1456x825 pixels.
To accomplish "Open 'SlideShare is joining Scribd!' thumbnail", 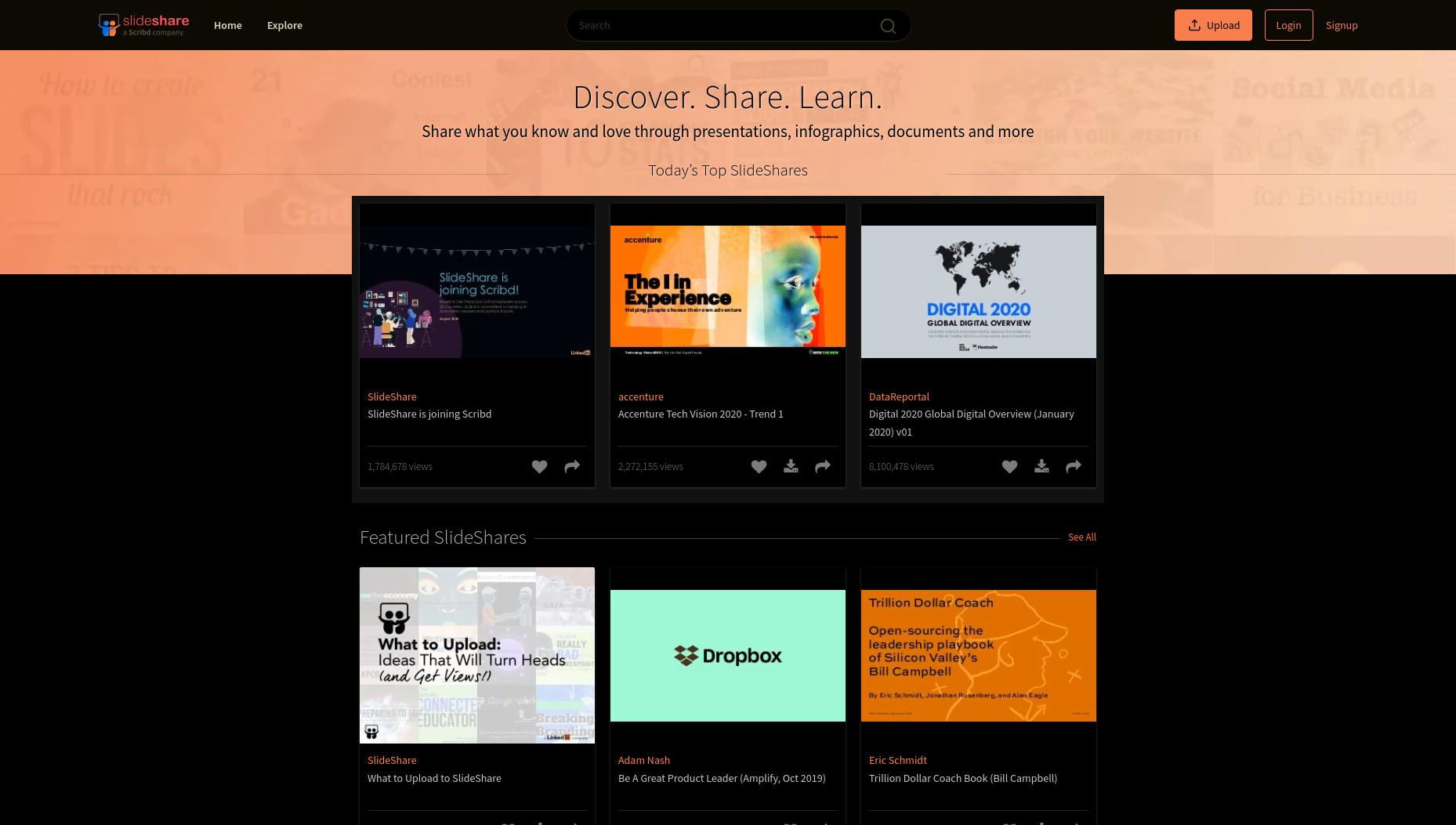I will [x=477, y=292].
